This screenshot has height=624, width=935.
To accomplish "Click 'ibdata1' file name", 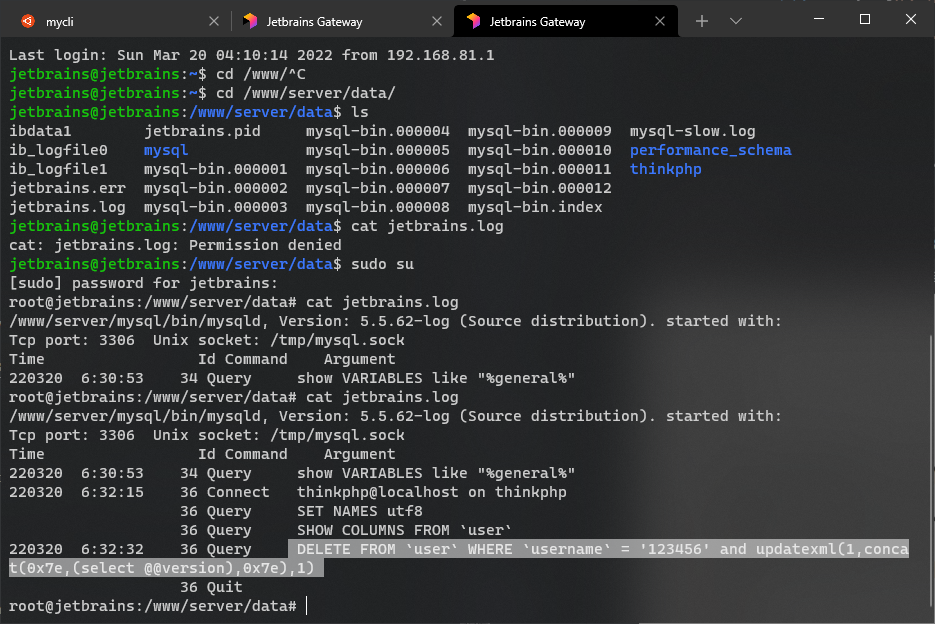I will (x=40, y=131).
